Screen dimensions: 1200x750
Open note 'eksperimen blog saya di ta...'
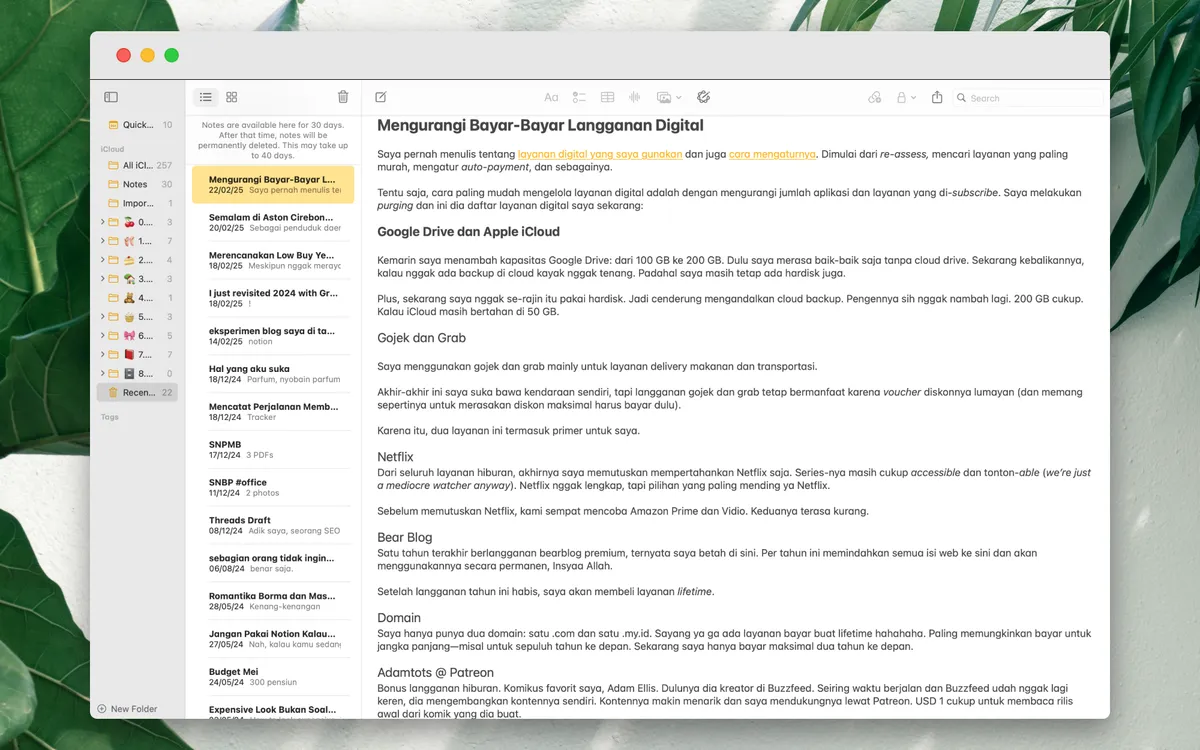273,336
